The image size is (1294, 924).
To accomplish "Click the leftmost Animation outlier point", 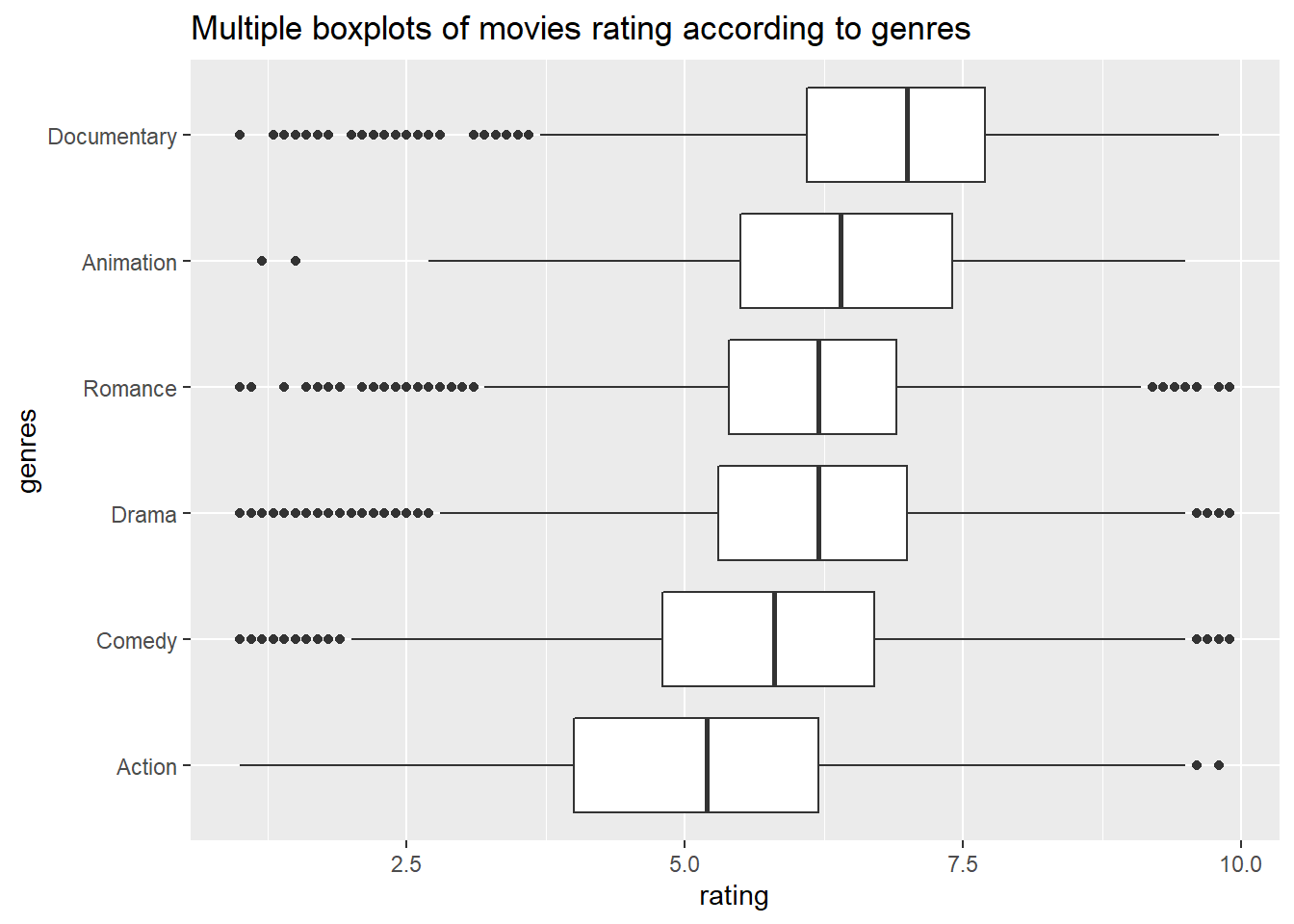I will click(262, 261).
